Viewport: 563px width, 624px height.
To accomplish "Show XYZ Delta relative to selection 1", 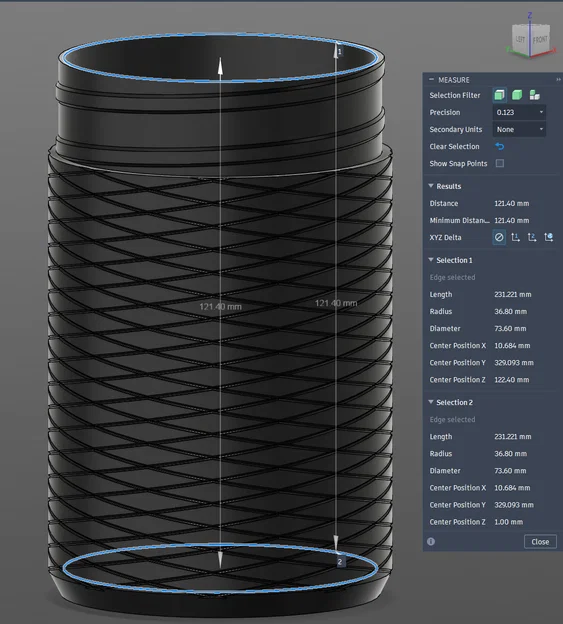I will pos(516,238).
